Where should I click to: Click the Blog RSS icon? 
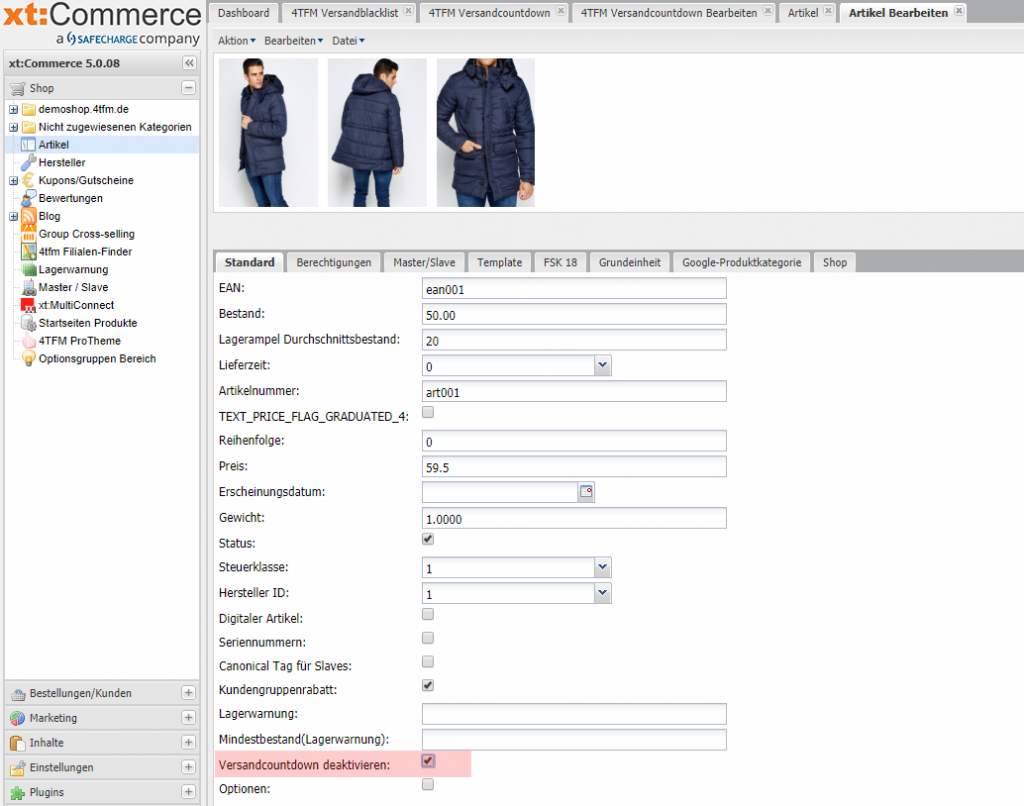coord(28,216)
